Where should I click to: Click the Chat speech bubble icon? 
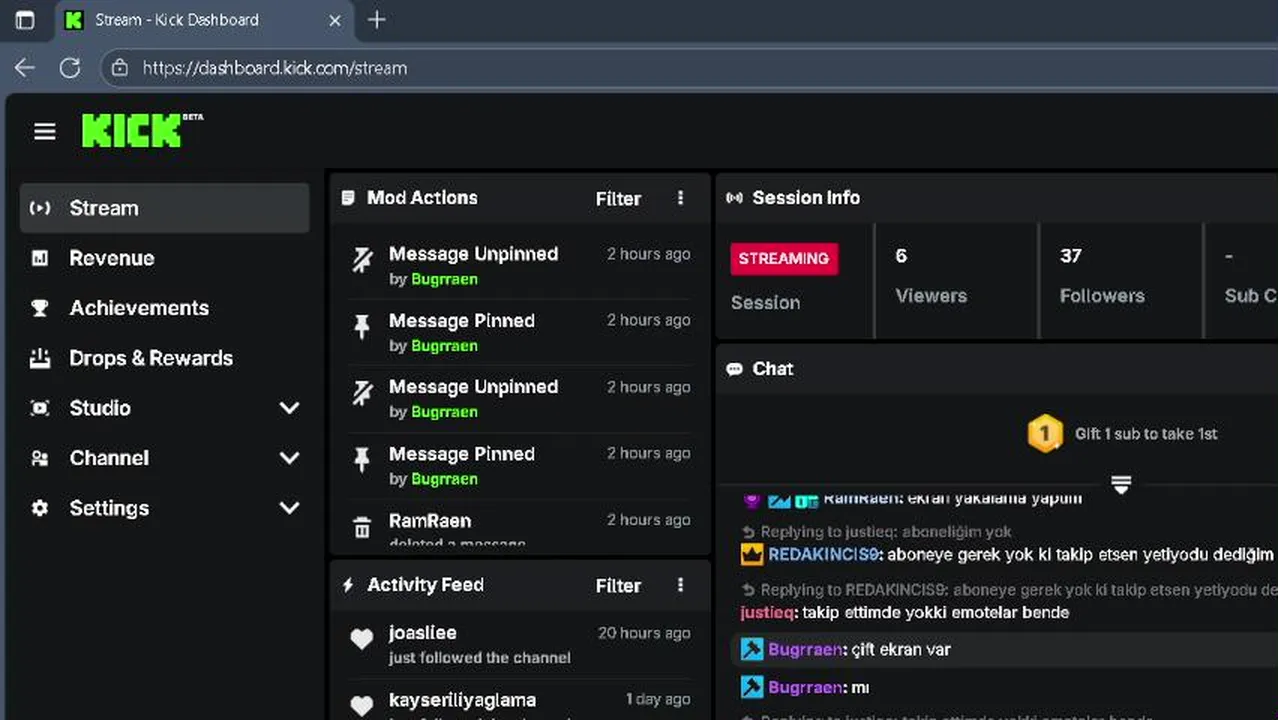pos(734,369)
